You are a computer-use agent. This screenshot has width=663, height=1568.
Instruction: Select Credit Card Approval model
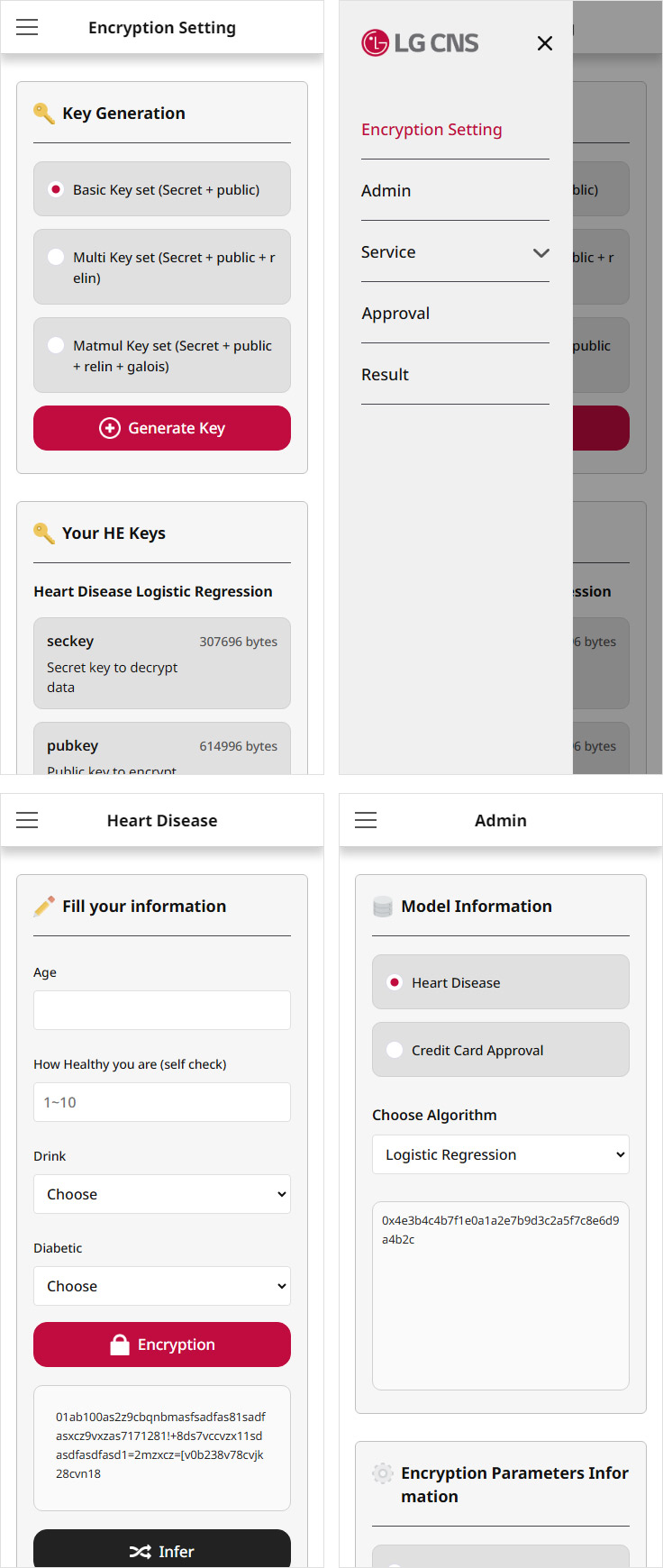[x=395, y=1050]
